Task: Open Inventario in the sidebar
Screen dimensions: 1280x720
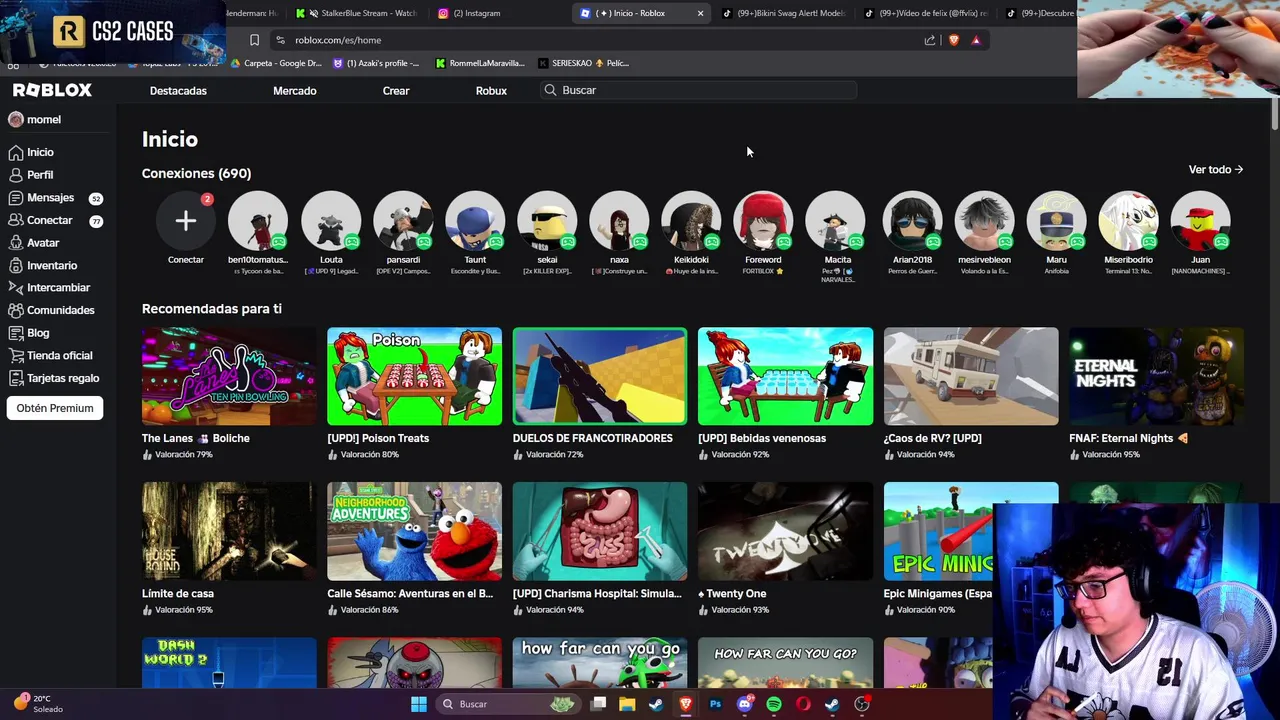Action: (43, 265)
